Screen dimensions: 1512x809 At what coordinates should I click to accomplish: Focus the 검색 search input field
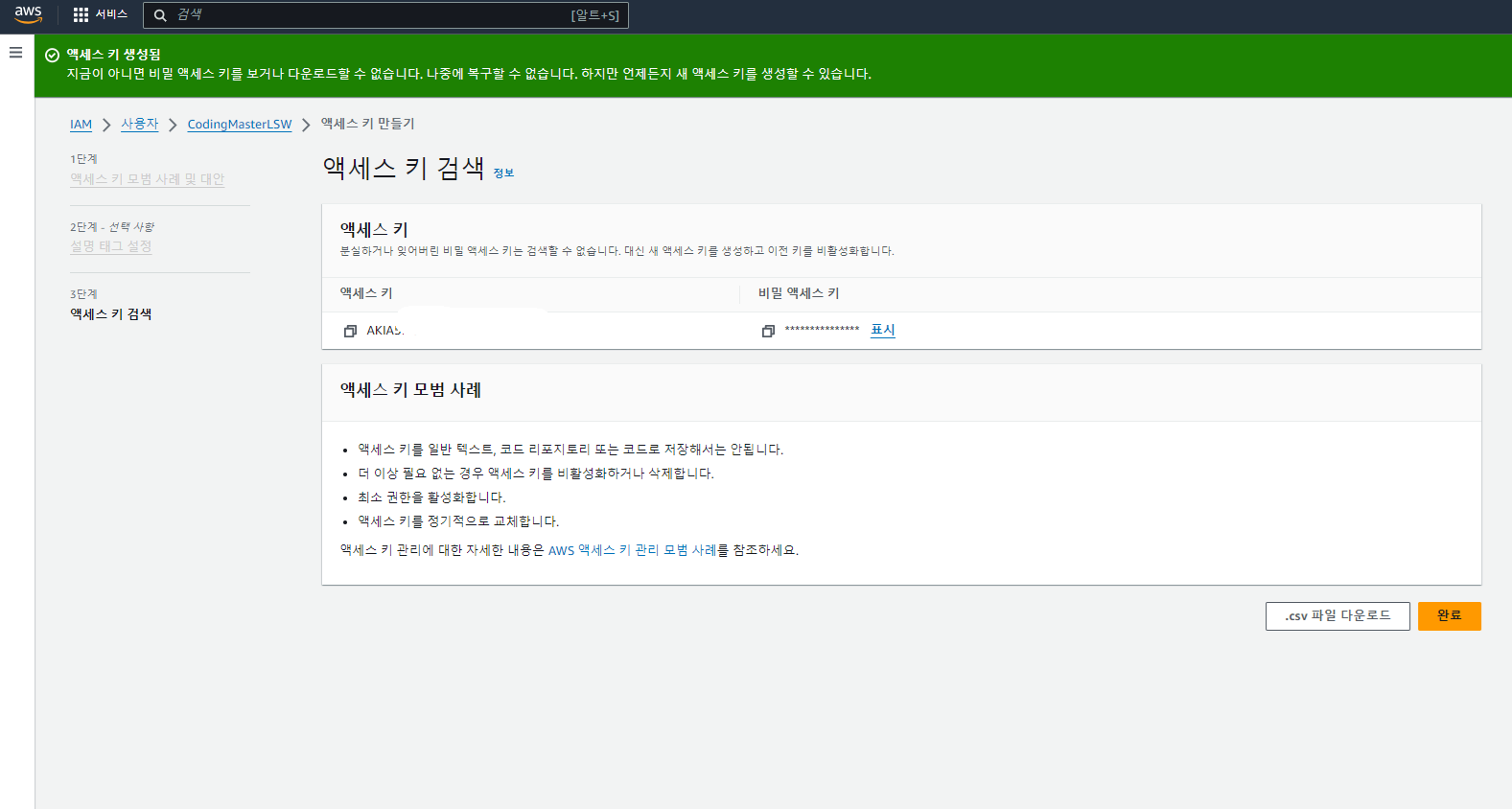coord(385,15)
